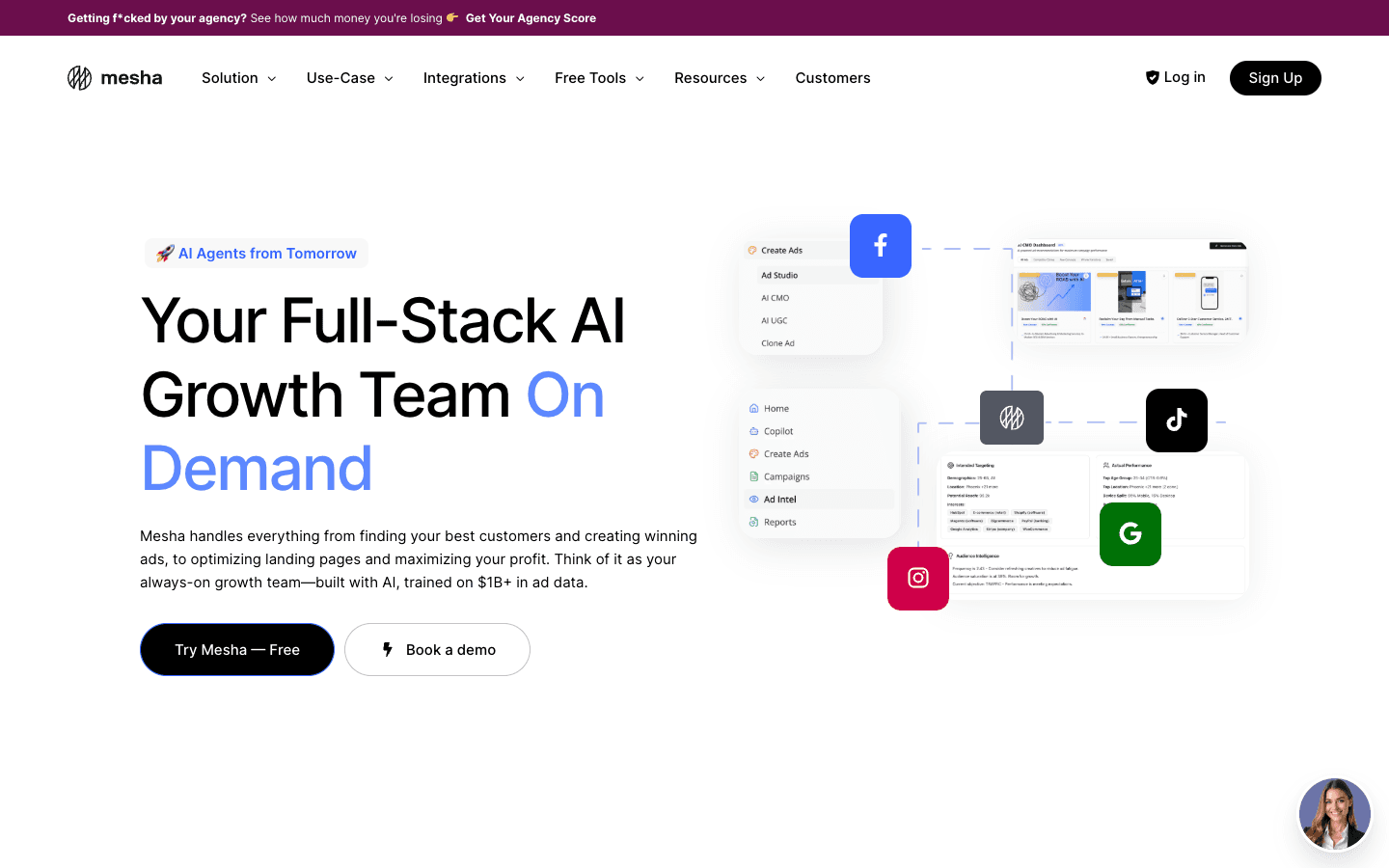Click the lightning bolt icon in Book a demo
The height and width of the screenshot is (868, 1389).
pyautogui.click(x=388, y=650)
